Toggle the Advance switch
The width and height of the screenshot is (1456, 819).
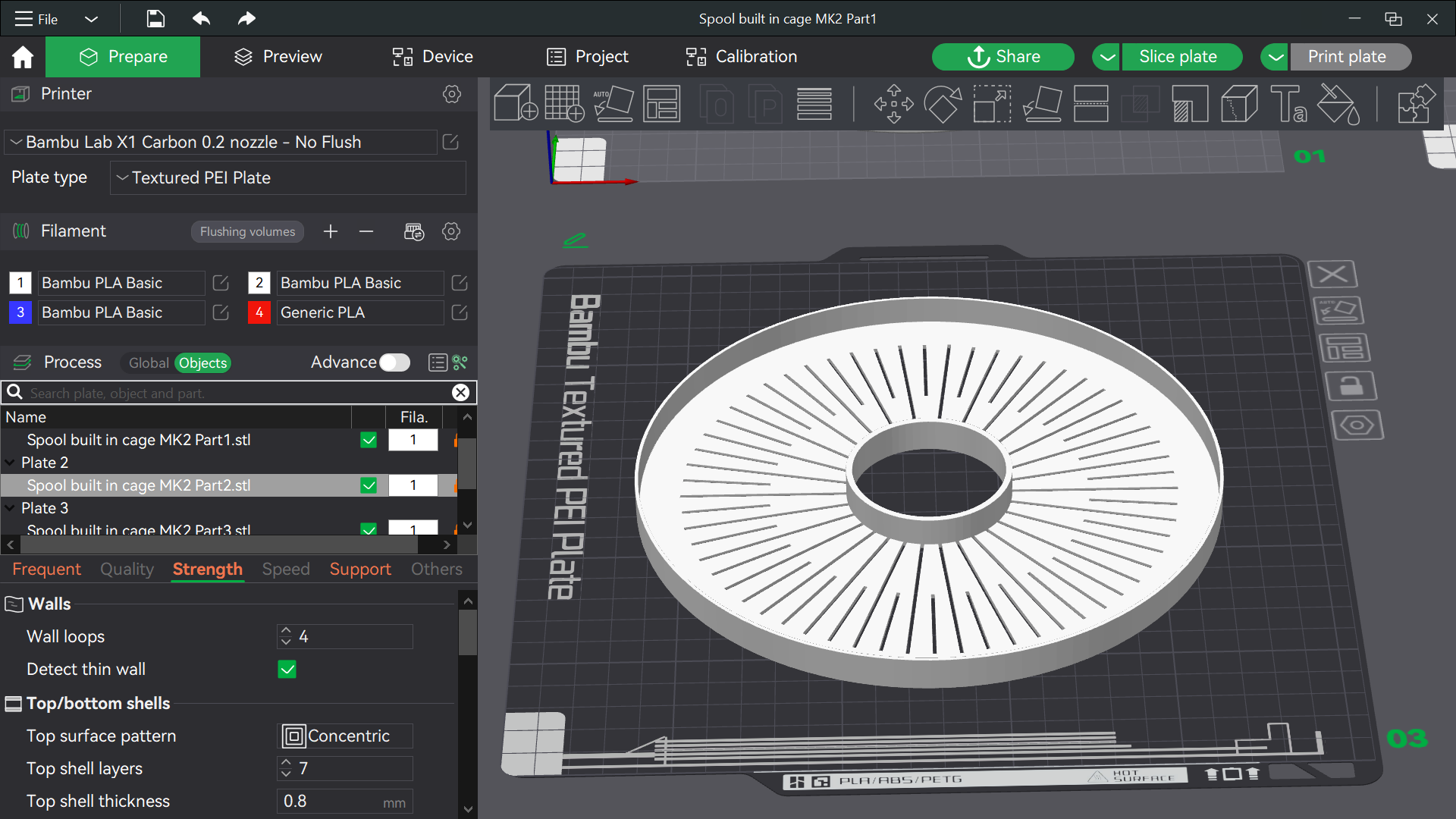[x=394, y=362]
